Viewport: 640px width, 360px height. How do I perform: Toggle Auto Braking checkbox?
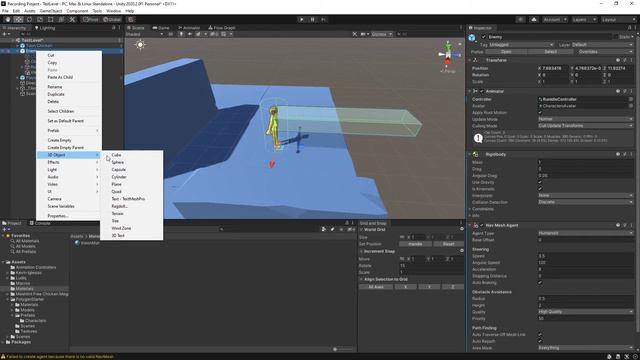click(x=540, y=282)
